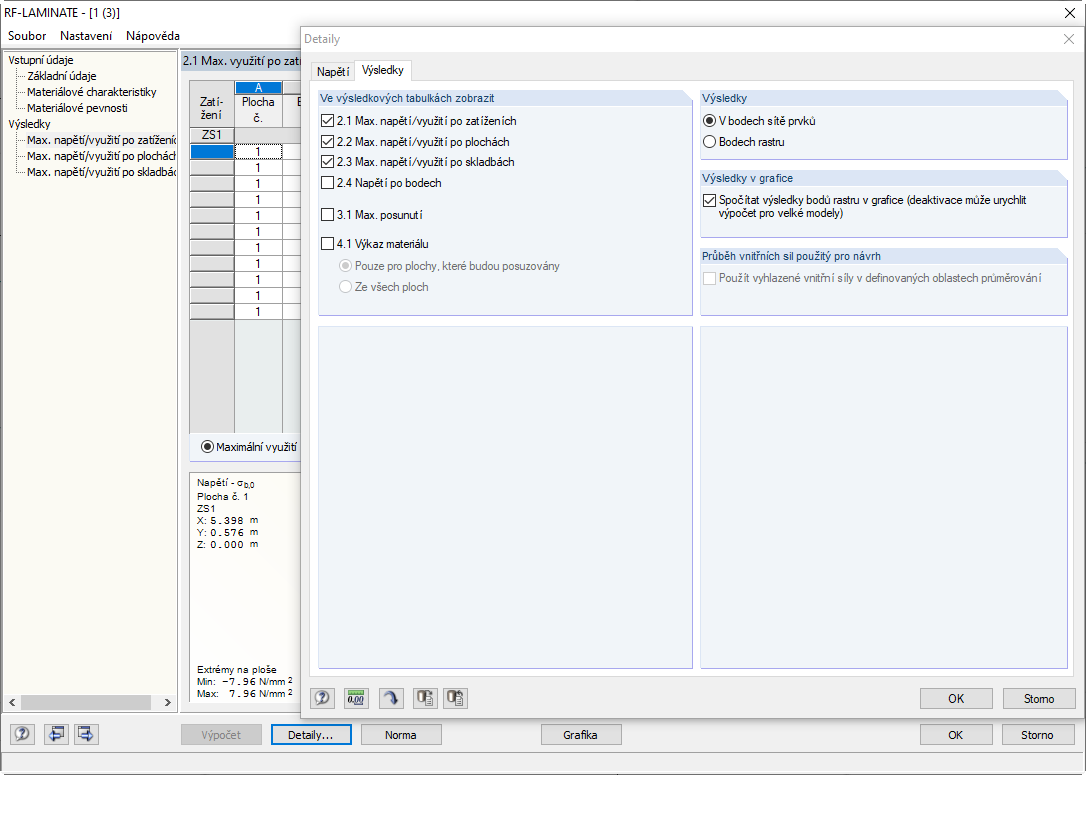Open Nápověda menu
Viewport: 1086px width, 815px height.
click(153, 36)
